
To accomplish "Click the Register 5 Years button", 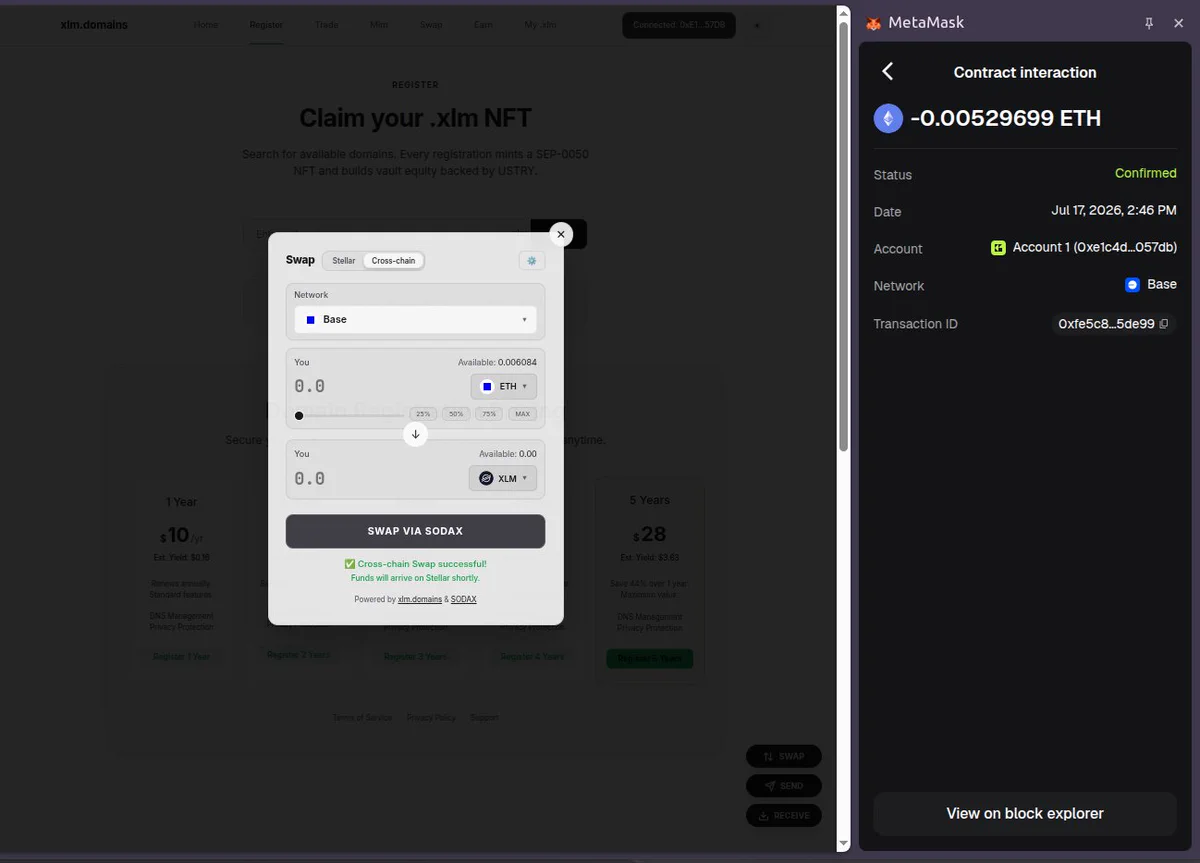I will [649, 659].
